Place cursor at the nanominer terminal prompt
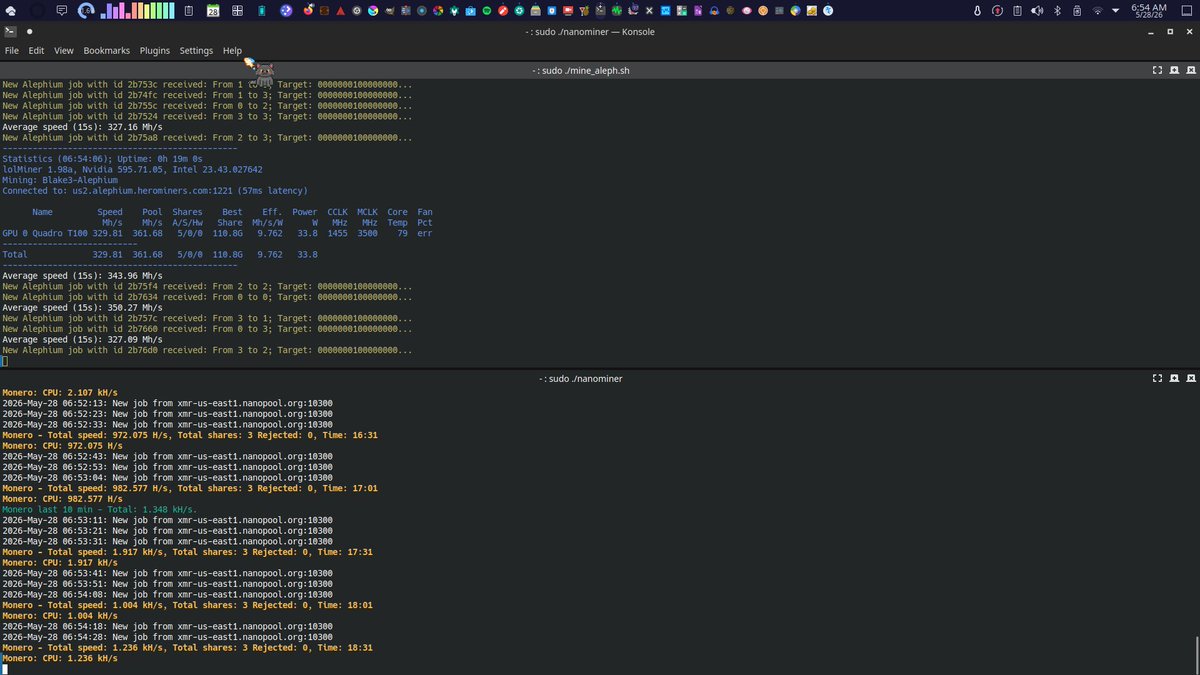The height and width of the screenshot is (675, 1200). [x=5, y=669]
